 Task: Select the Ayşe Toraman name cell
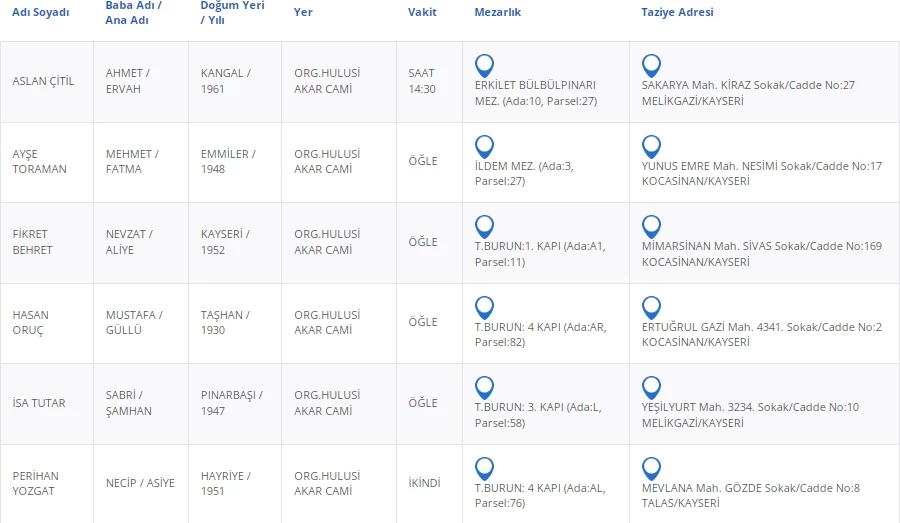point(39,162)
